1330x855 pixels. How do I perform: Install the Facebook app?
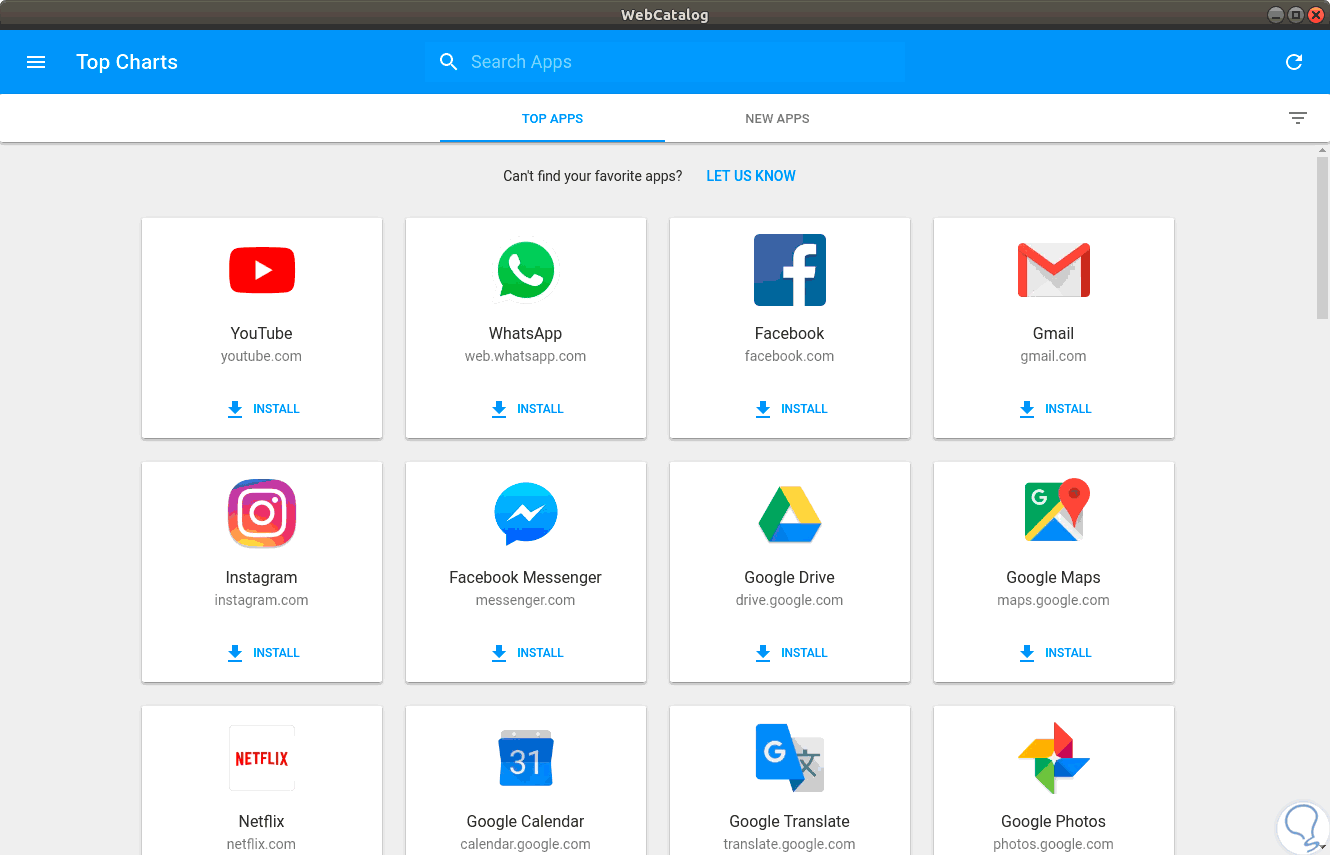[790, 409]
